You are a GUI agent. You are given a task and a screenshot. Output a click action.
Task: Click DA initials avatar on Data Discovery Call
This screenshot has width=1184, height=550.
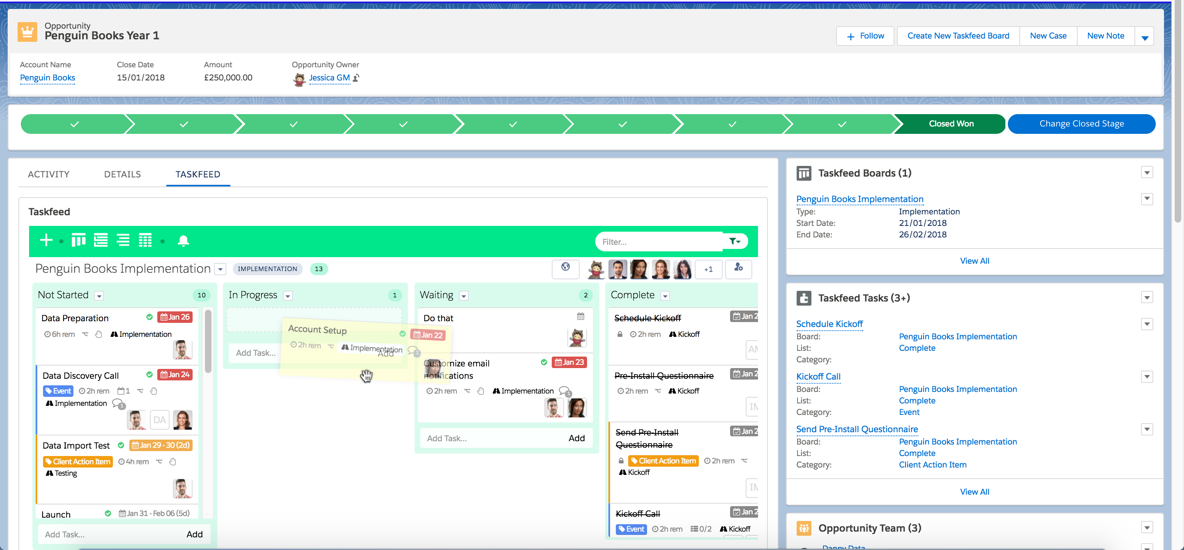[160, 420]
